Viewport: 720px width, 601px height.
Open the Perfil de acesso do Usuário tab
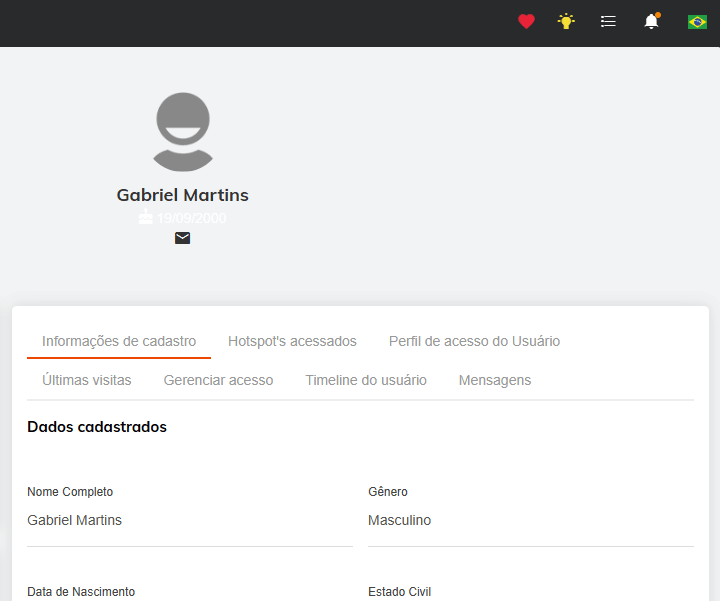pos(474,341)
